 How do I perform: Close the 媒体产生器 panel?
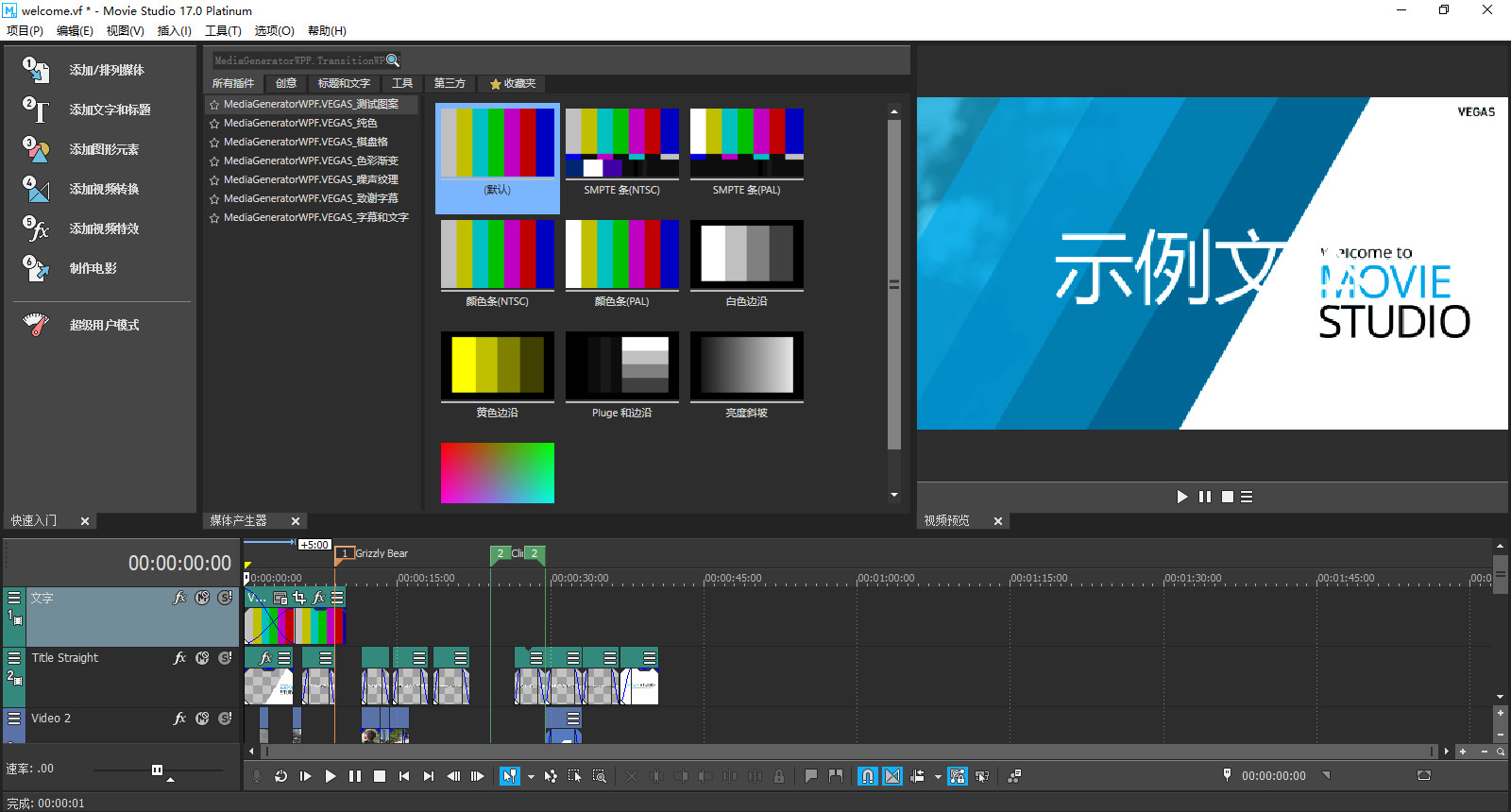point(296,521)
